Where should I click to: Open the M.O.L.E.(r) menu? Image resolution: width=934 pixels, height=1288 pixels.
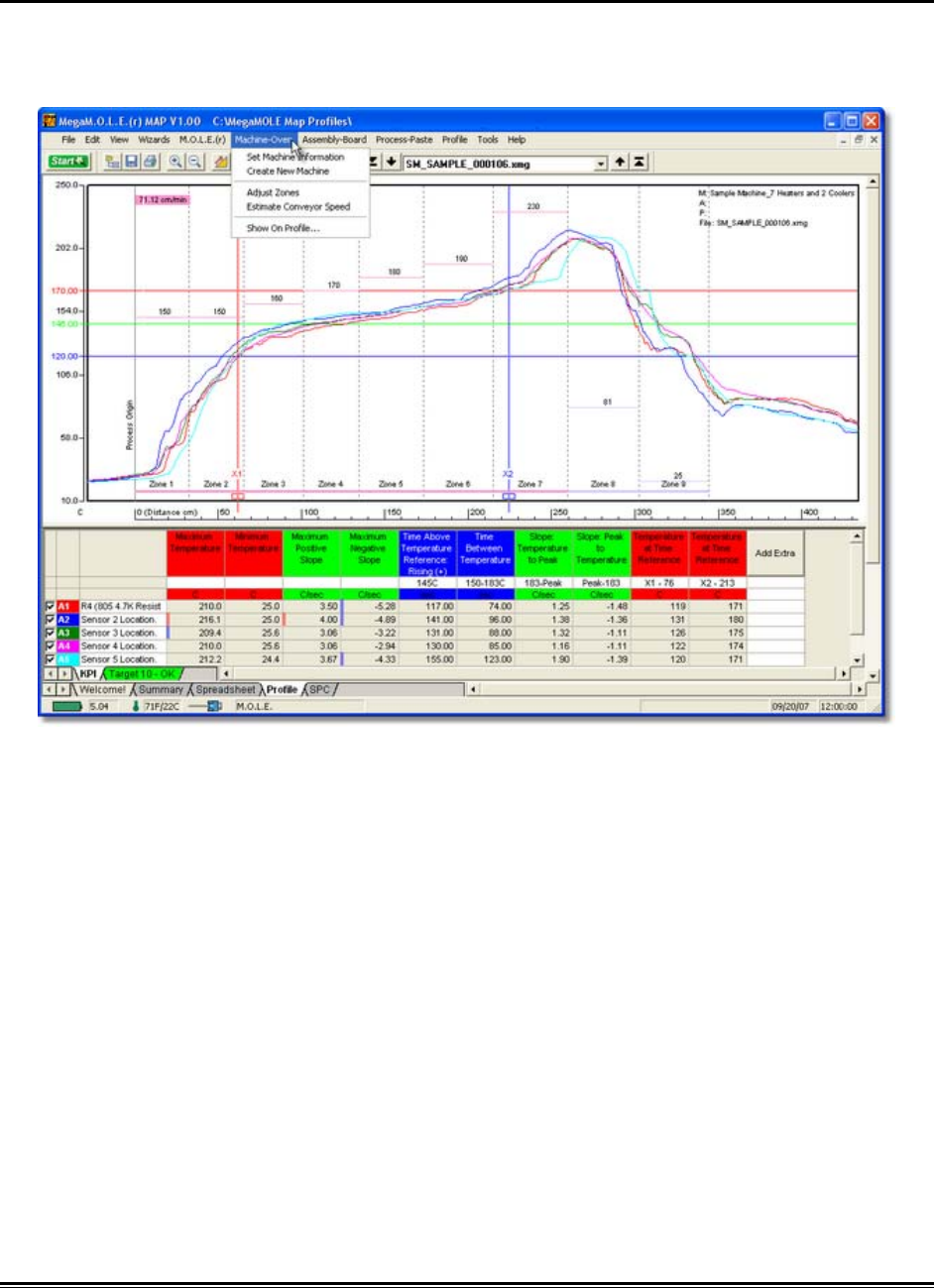(202, 140)
